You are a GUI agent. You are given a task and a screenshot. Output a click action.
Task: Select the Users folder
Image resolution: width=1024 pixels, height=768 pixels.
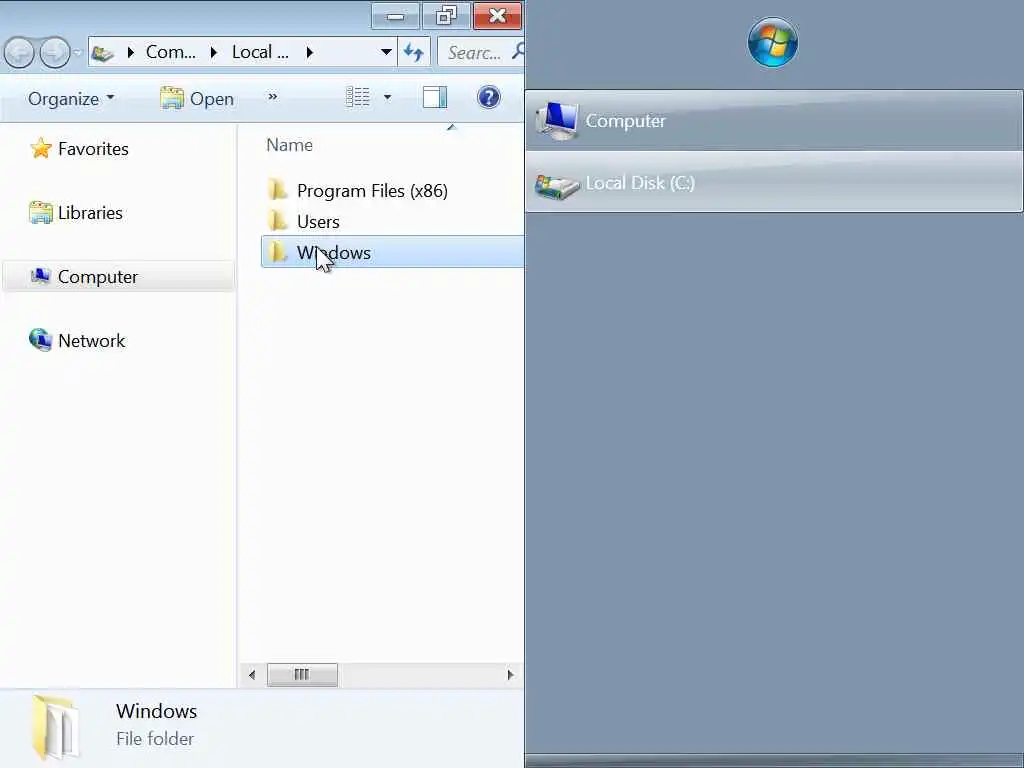(318, 221)
